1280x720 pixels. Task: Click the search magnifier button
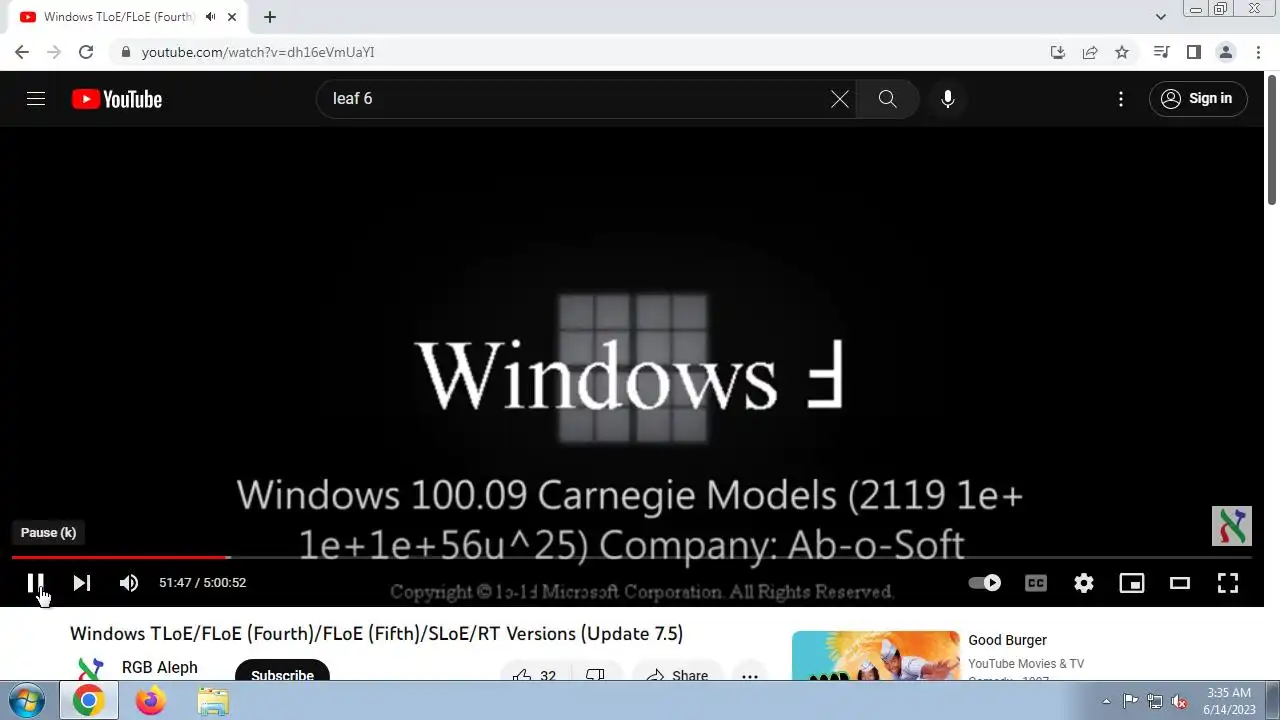tap(887, 99)
